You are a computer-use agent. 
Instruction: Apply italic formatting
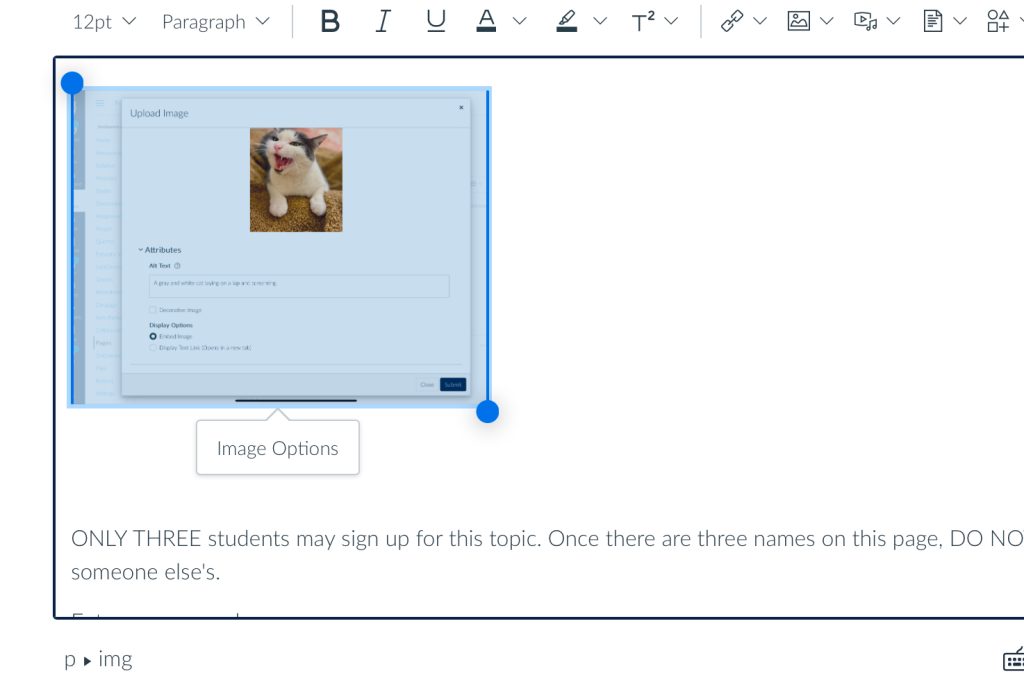point(383,21)
